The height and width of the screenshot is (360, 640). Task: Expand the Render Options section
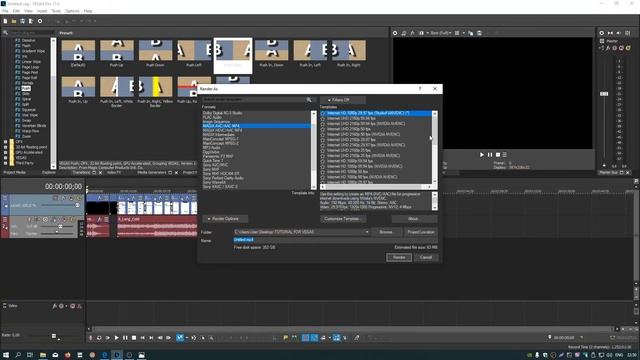point(225,219)
